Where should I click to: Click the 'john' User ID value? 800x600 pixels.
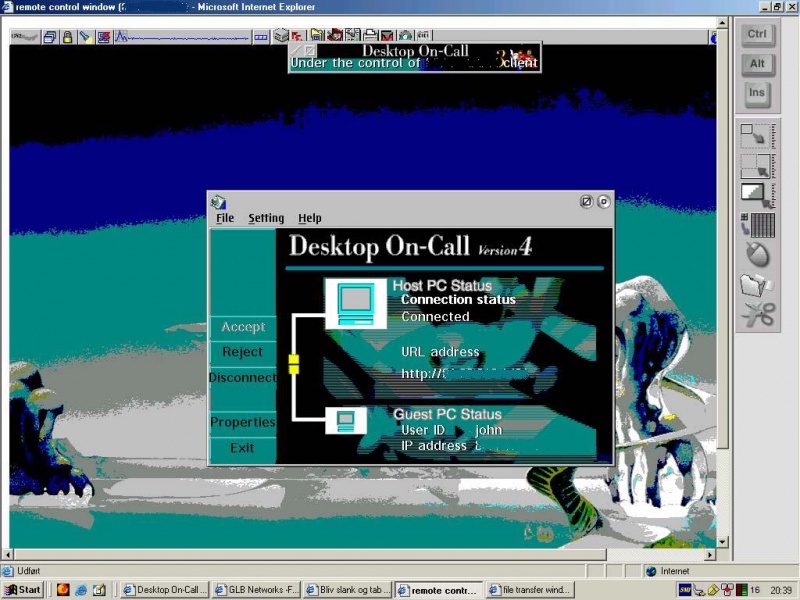click(489, 430)
